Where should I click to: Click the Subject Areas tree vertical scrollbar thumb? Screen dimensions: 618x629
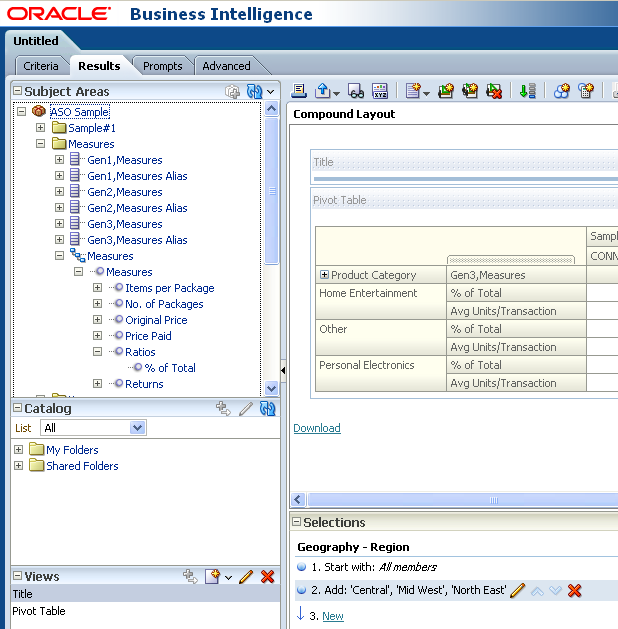[x=272, y=191]
